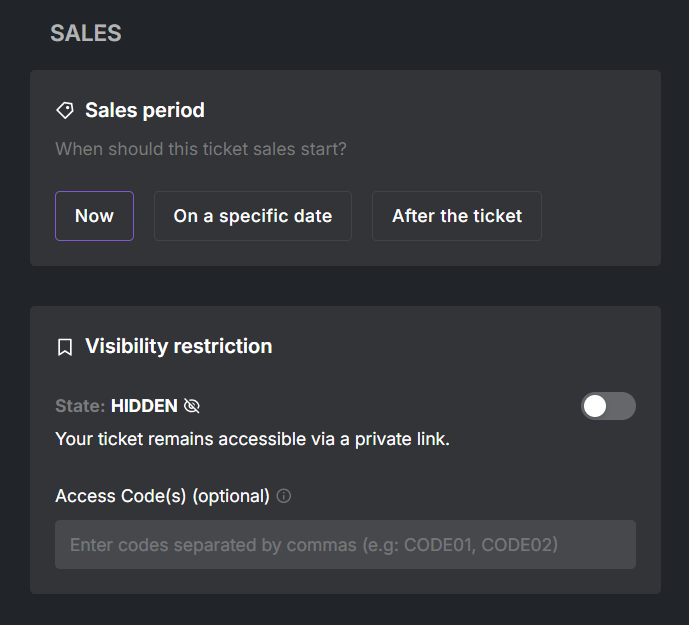Focus the access codes input field
Viewport: 689px width, 625px height.
[x=345, y=545]
